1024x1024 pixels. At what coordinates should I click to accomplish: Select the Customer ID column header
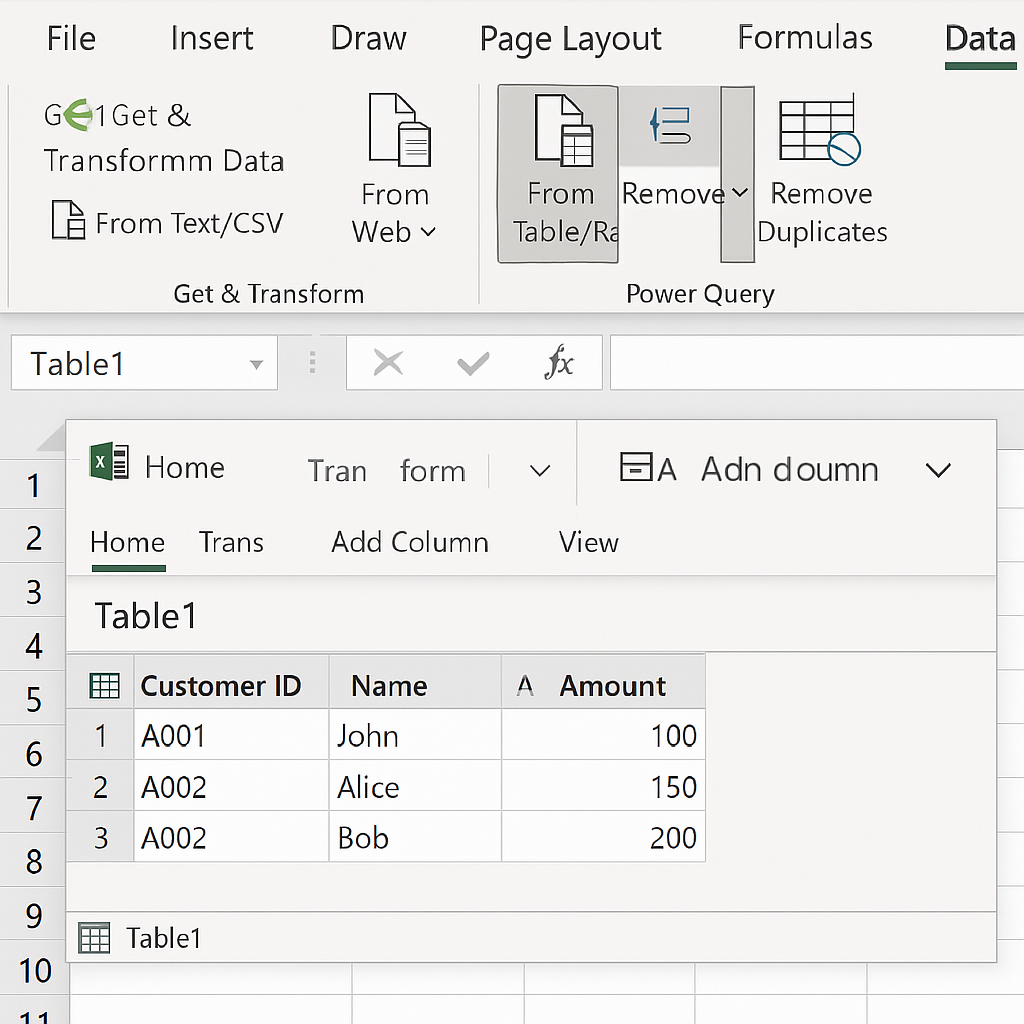click(x=221, y=686)
